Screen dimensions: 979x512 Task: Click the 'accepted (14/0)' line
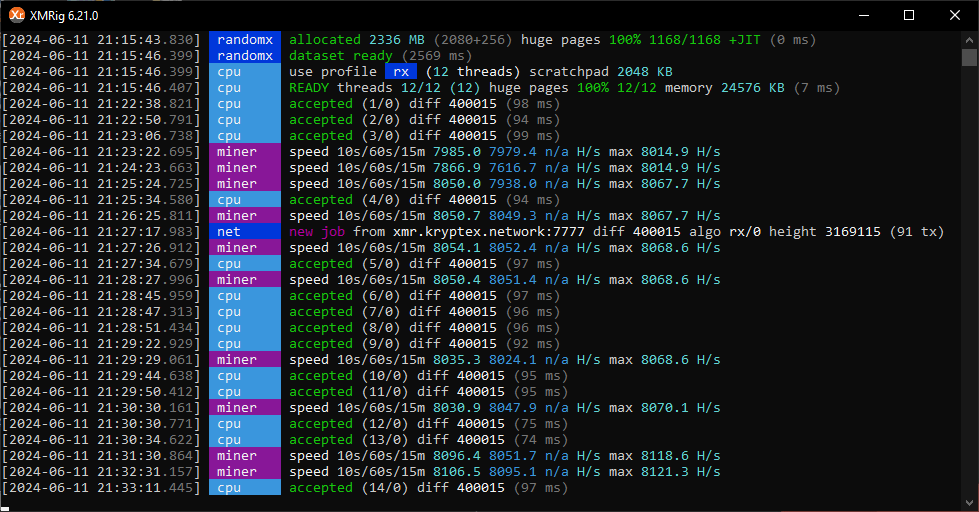[x=428, y=488]
